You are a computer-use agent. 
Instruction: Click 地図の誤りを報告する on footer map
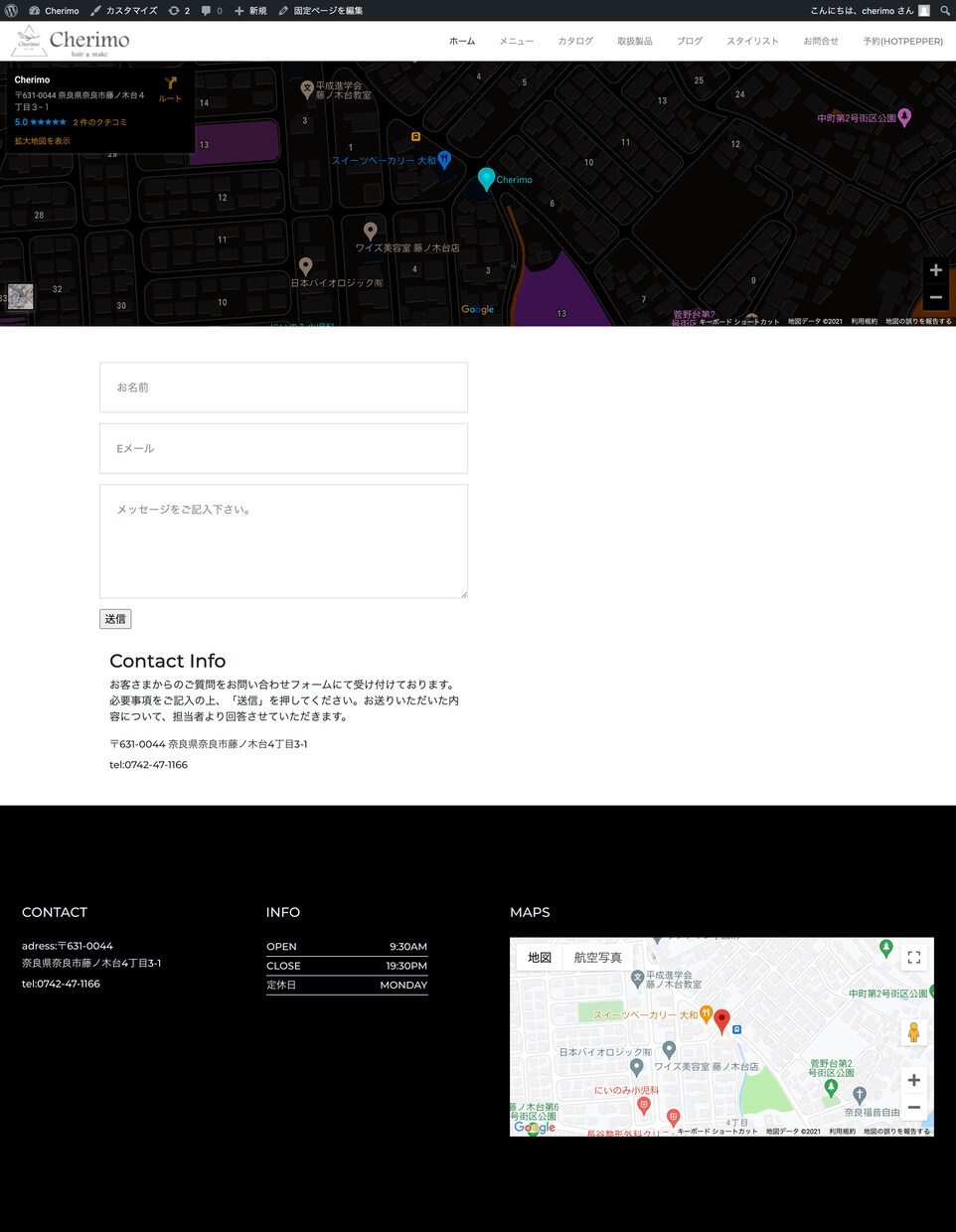click(896, 1131)
